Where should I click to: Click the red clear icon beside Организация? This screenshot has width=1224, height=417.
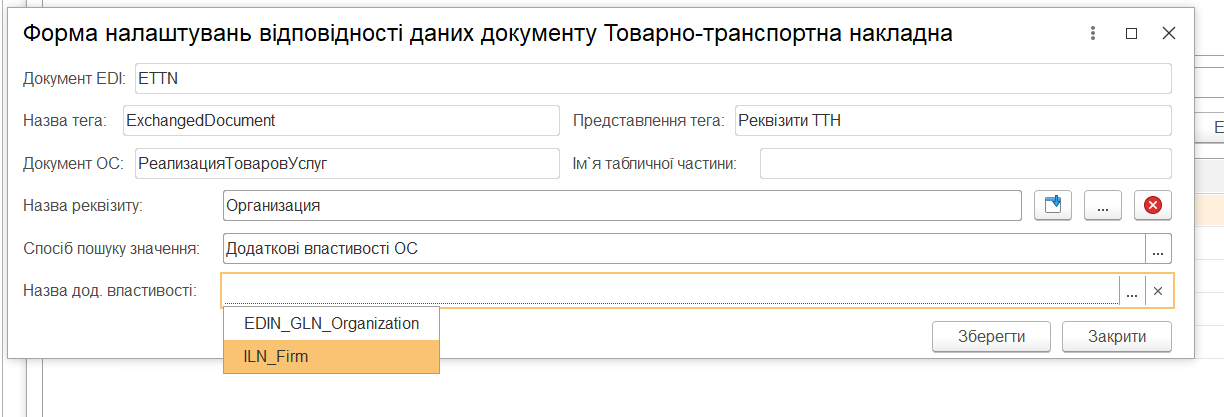pos(1152,205)
